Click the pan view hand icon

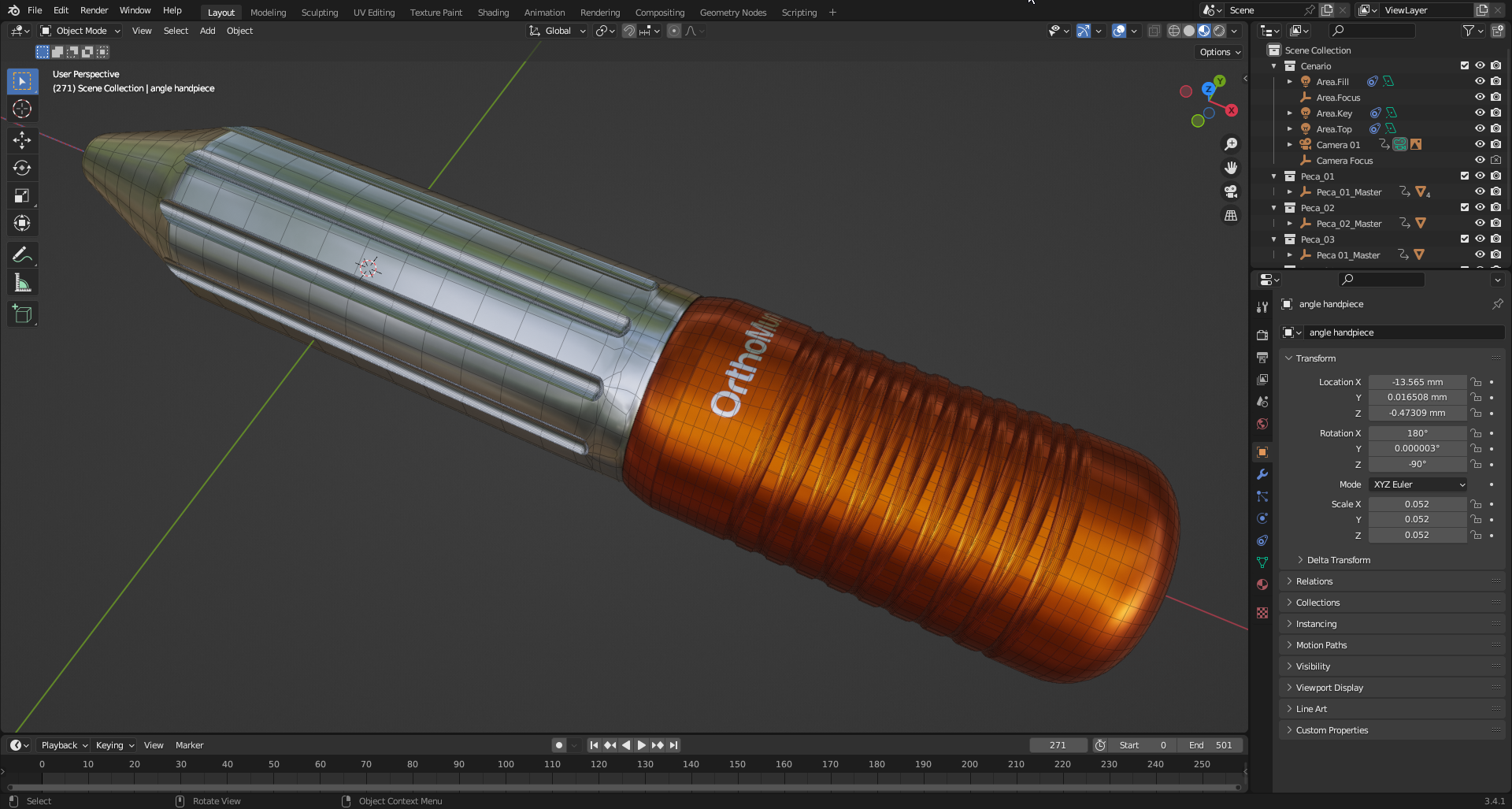1231,168
